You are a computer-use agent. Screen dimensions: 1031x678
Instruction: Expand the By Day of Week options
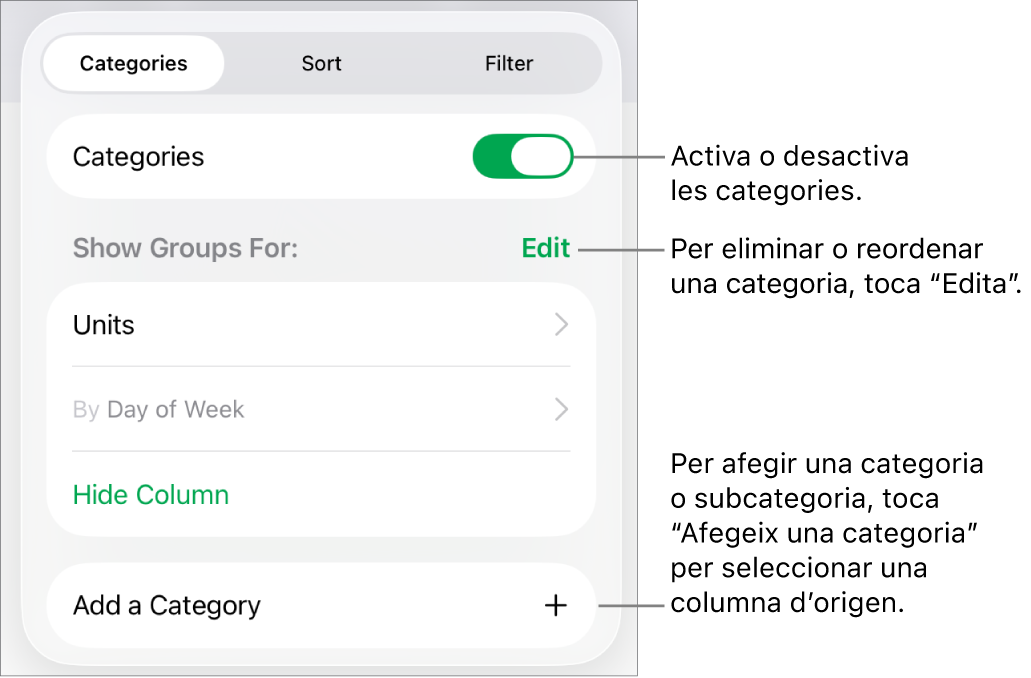320,409
